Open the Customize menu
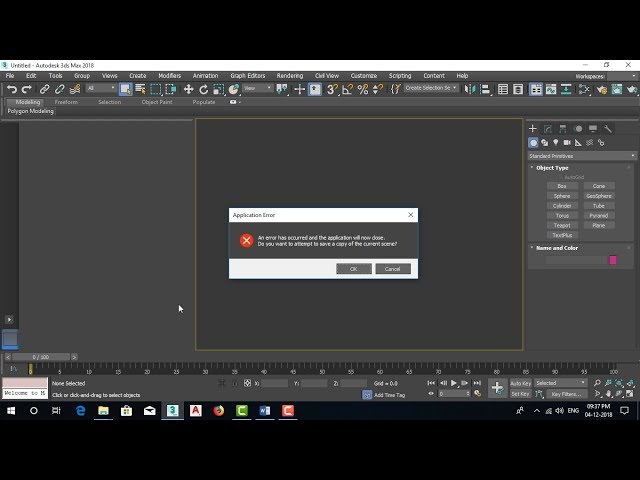 pos(364,76)
